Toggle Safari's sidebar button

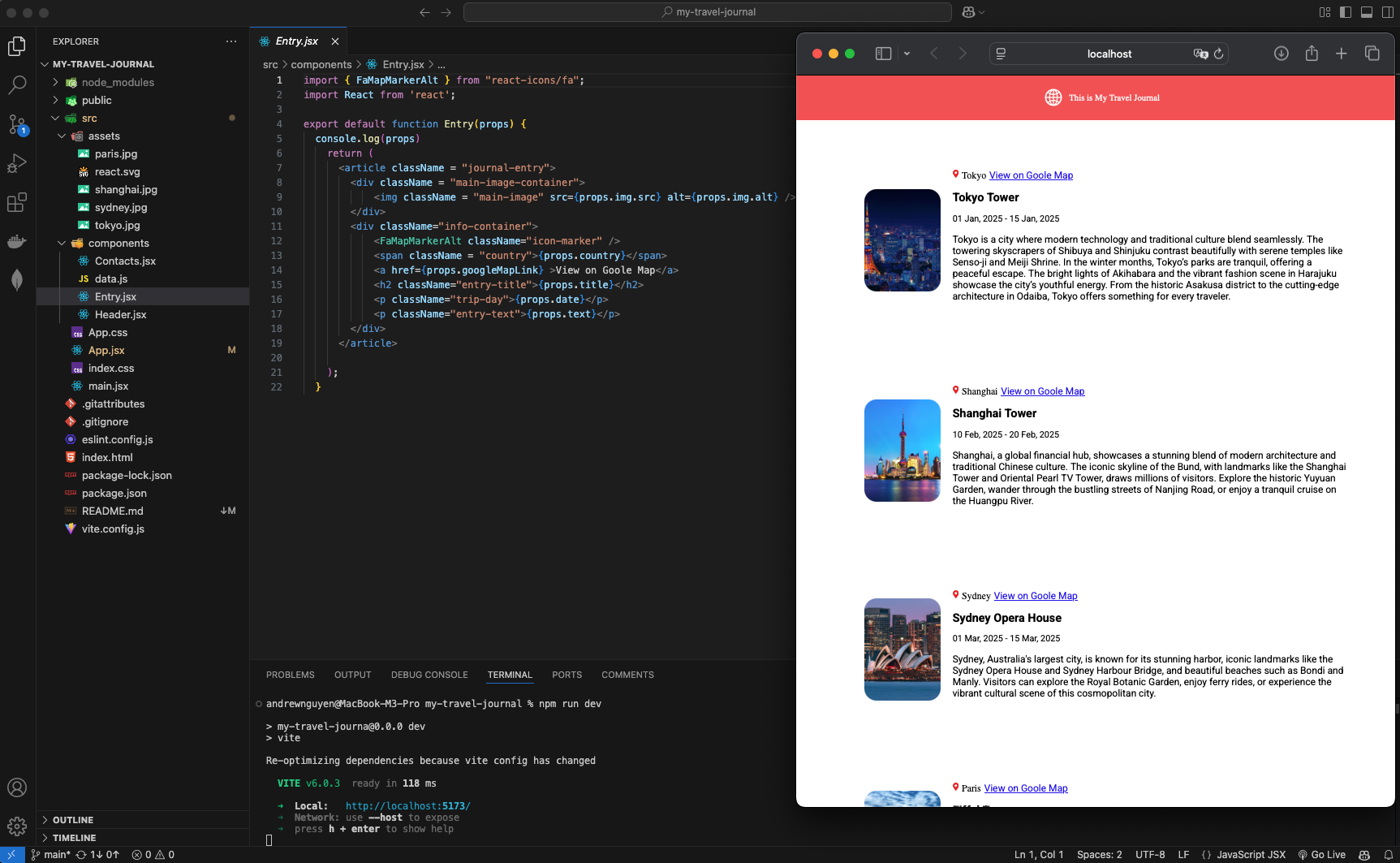pyautogui.click(x=883, y=54)
